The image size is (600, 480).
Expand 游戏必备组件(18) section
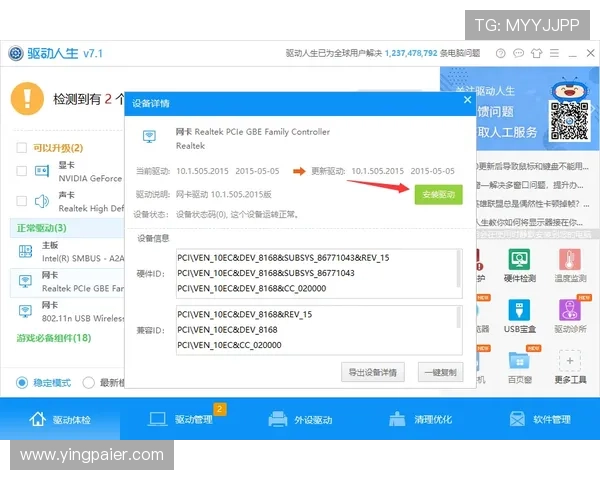[54, 338]
